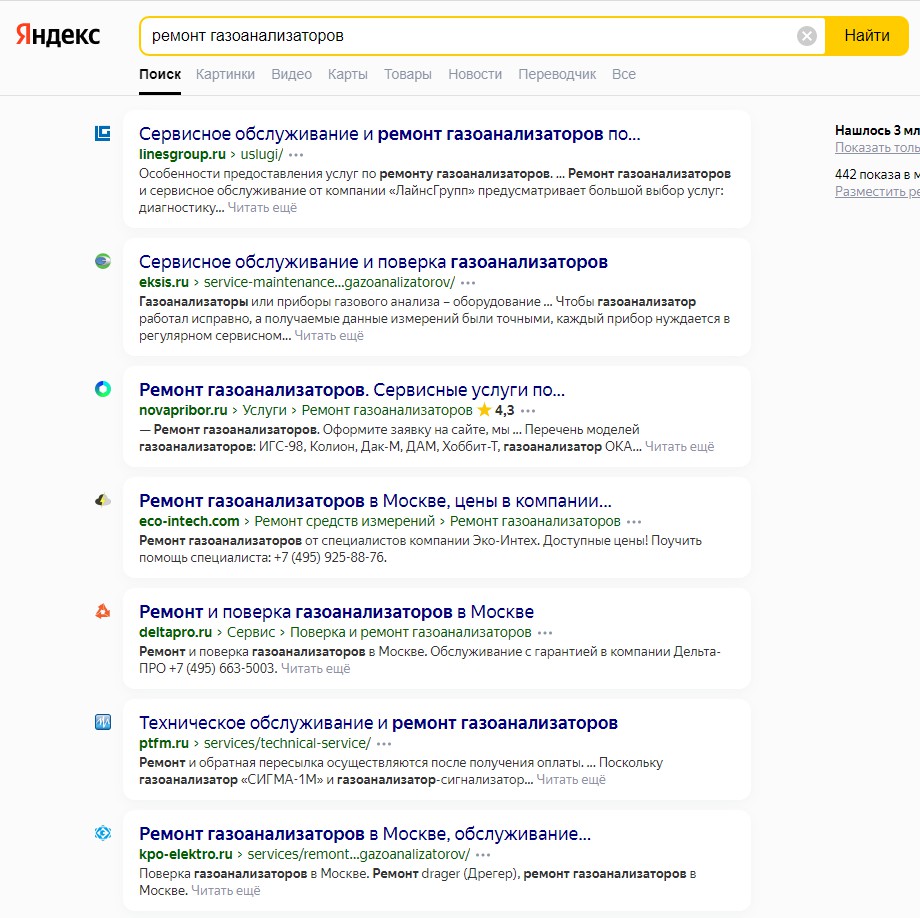This screenshot has width=920, height=918.
Task: Click 'Читать ещё' in the deltapro.ru snippet
Action: tap(316, 669)
